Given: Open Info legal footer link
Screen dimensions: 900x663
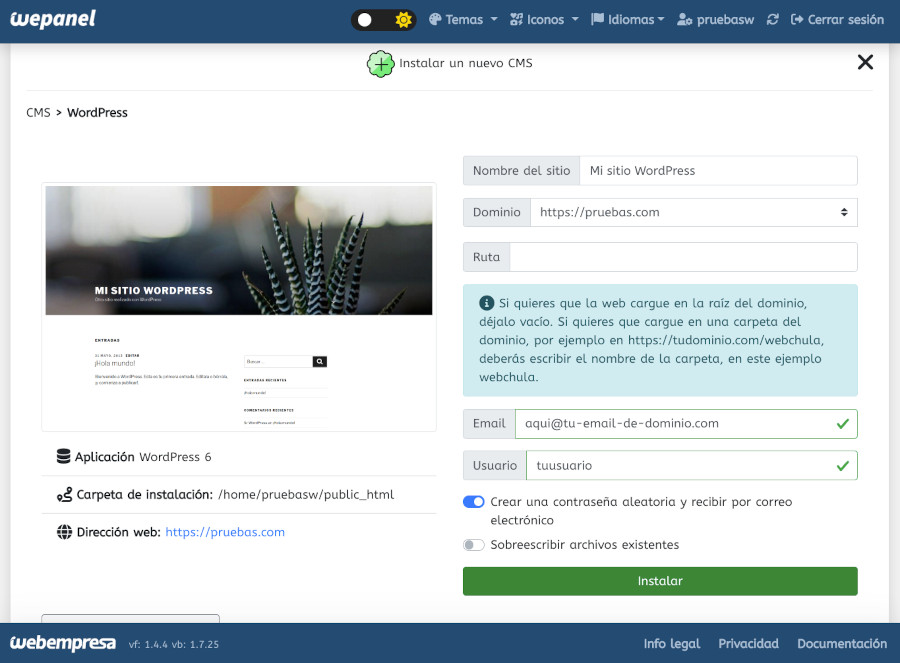Looking at the screenshot, I should tap(672, 643).
